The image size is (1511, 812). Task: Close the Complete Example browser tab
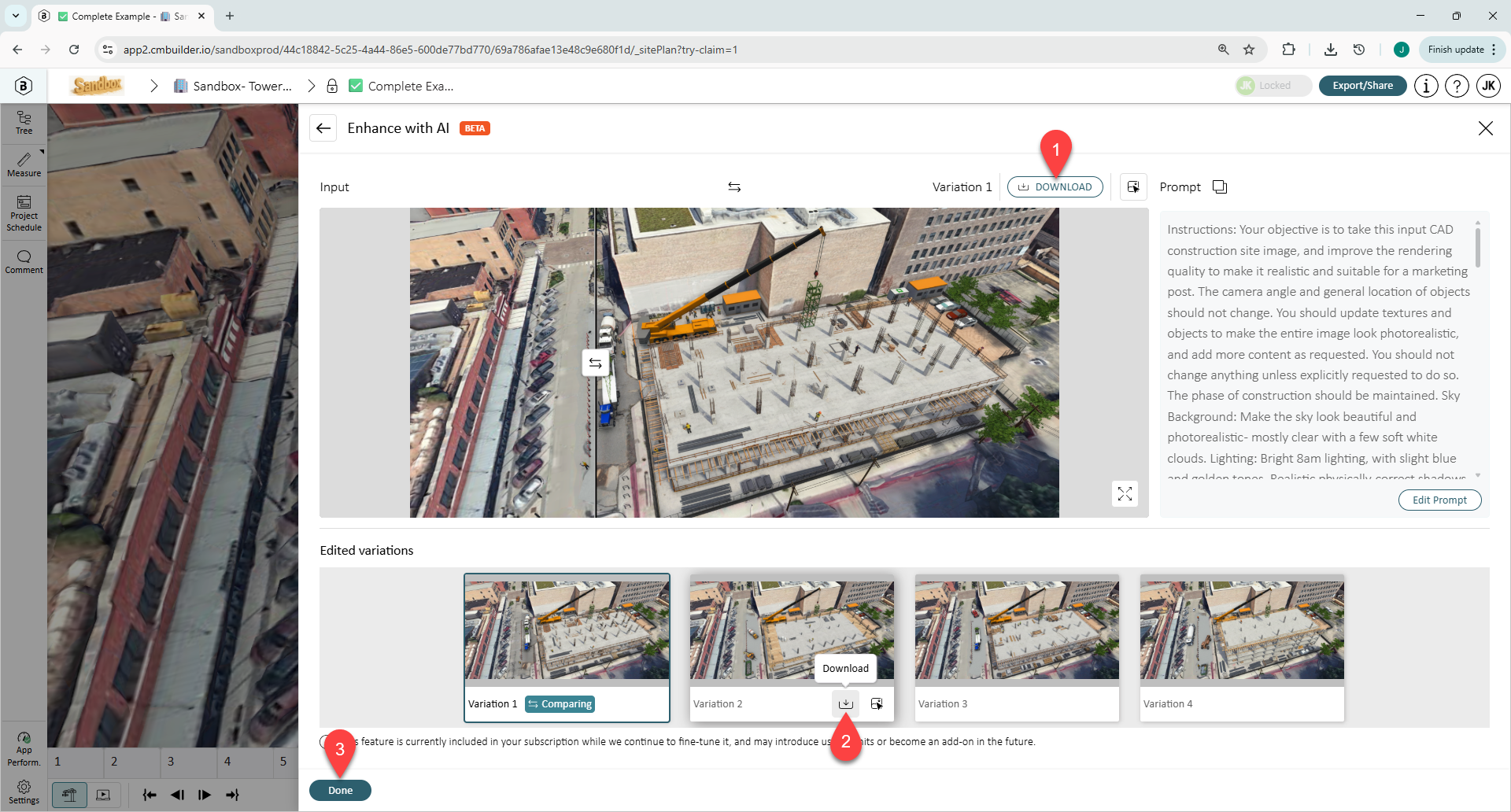click(x=201, y=16)
